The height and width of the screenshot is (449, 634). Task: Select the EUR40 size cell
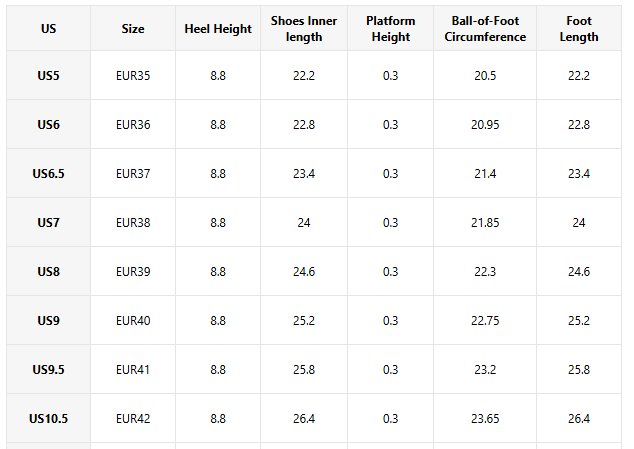click(133, 320)
